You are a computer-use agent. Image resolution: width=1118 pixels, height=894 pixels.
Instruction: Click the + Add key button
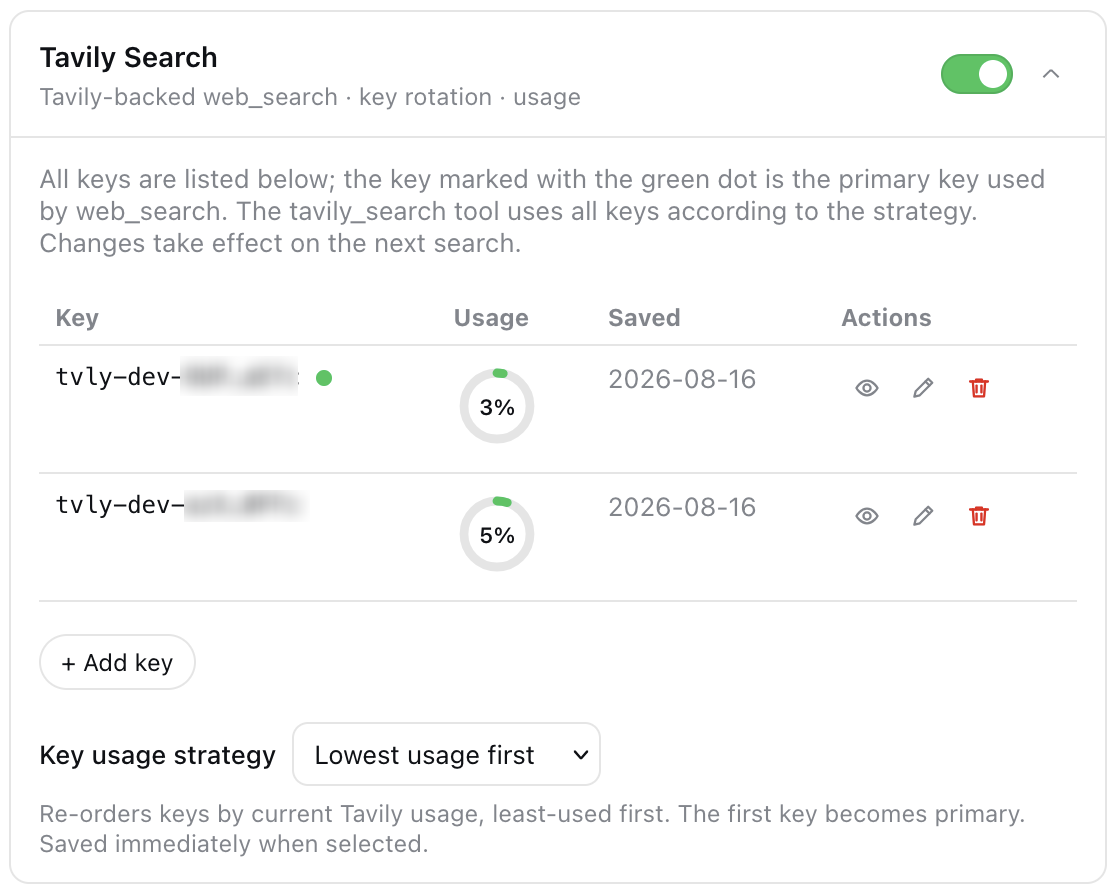tap(117, 662)
